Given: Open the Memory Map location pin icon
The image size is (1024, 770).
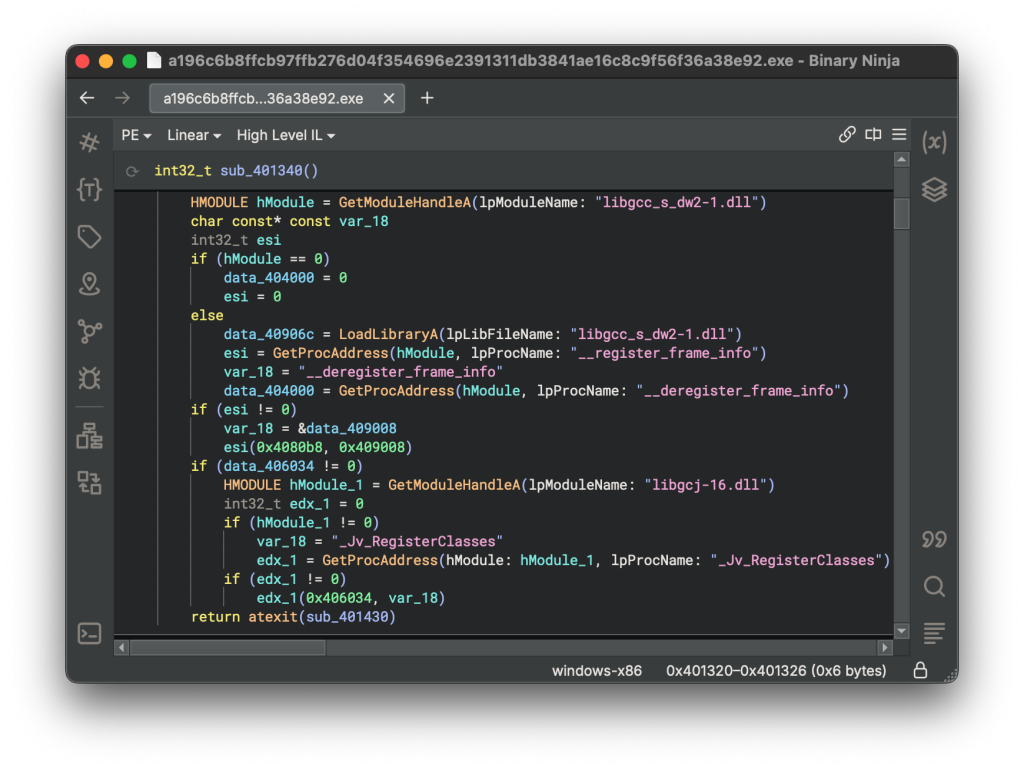Looking at the screenshot, I should click(x=89, y=284).
